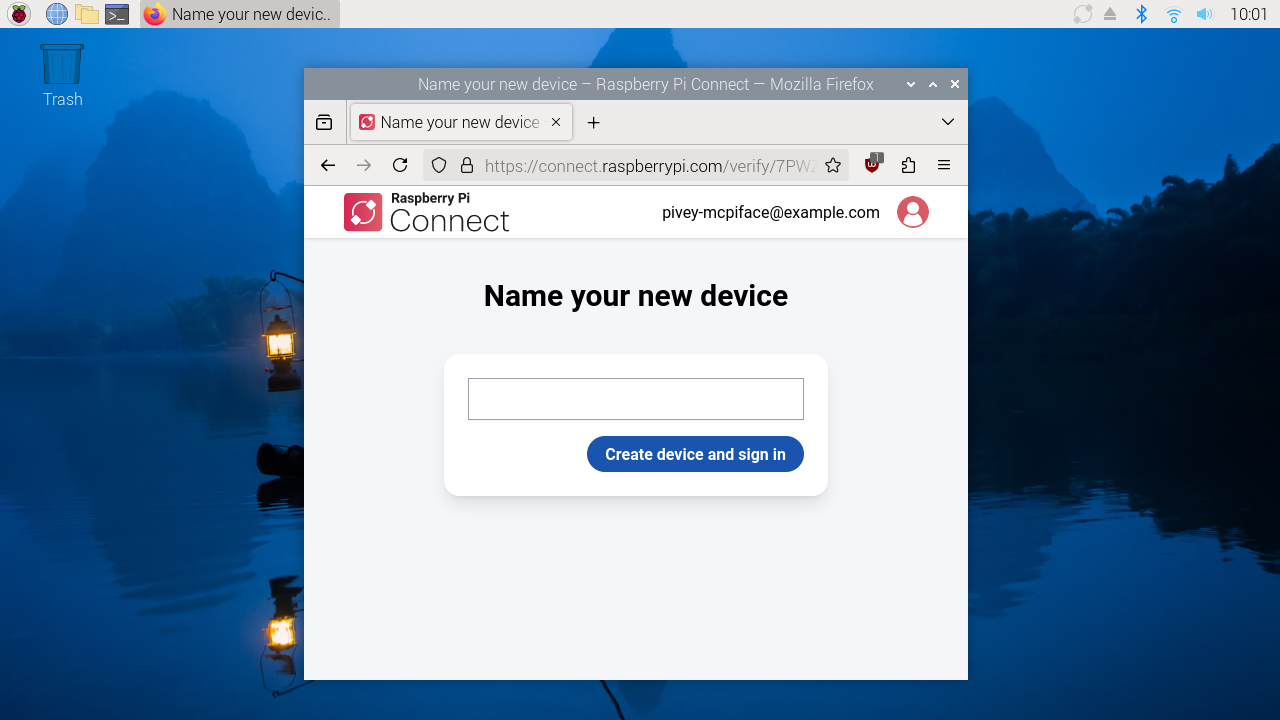Open the Wi-Fi network tray menu

tap(1173, 14)
